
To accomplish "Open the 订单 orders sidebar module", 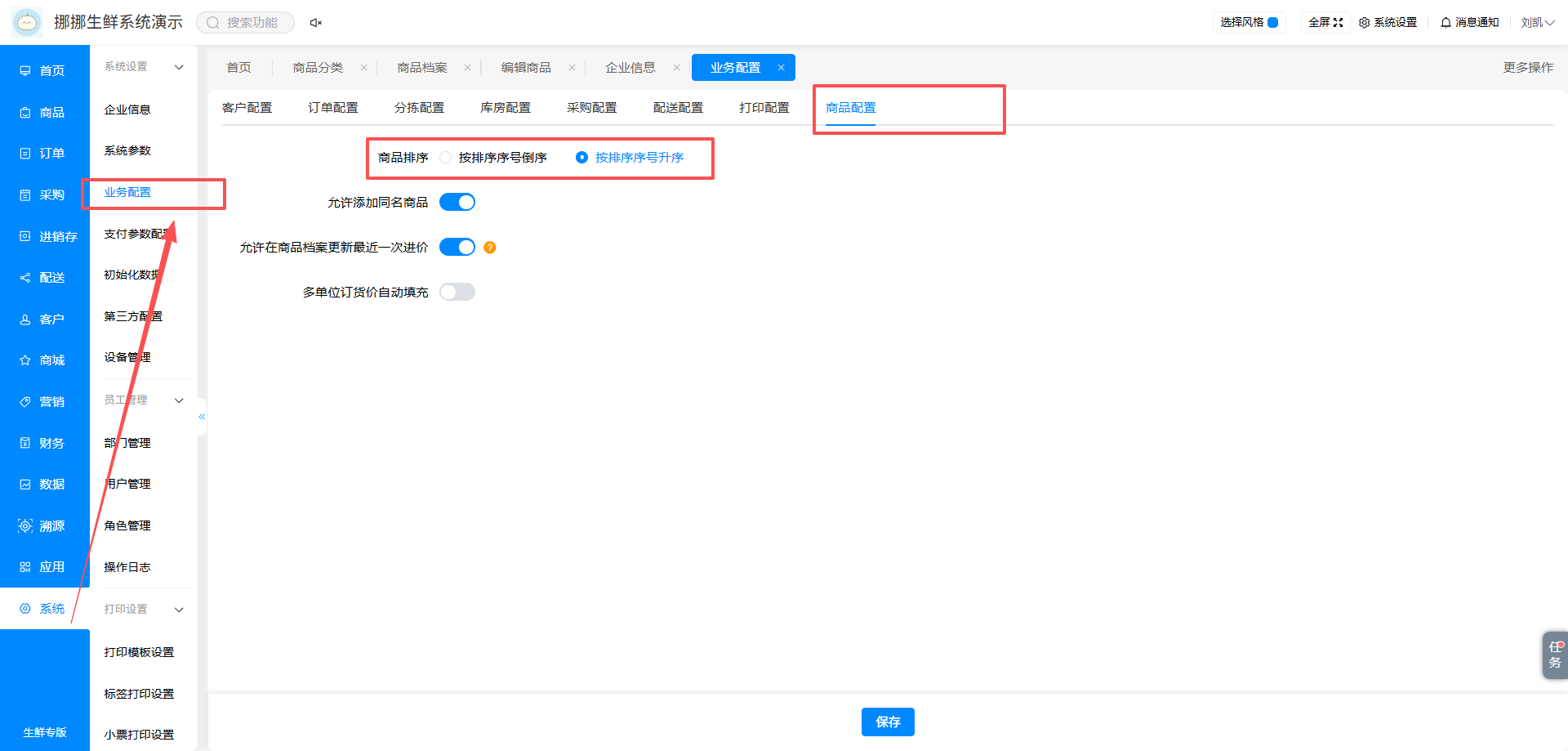I will pyautogui.click(x=42, y=153).
